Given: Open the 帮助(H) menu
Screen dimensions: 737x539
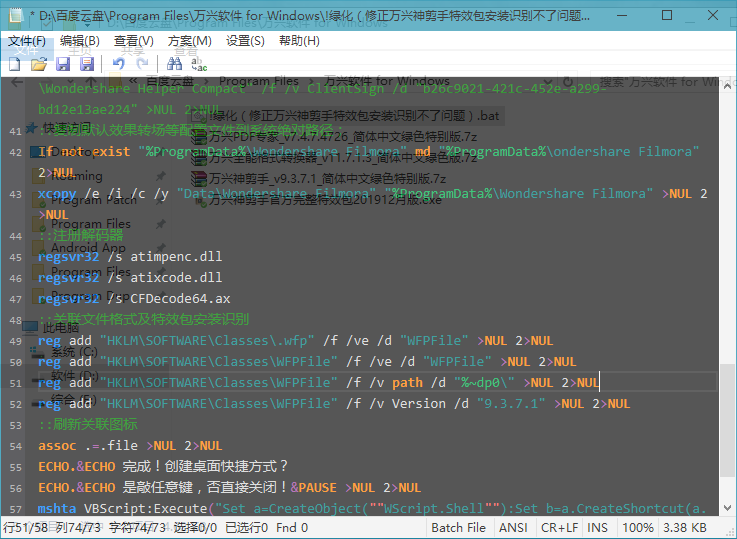Looking at the screenshot, I should pyautogui.click(x=299, y=41).
